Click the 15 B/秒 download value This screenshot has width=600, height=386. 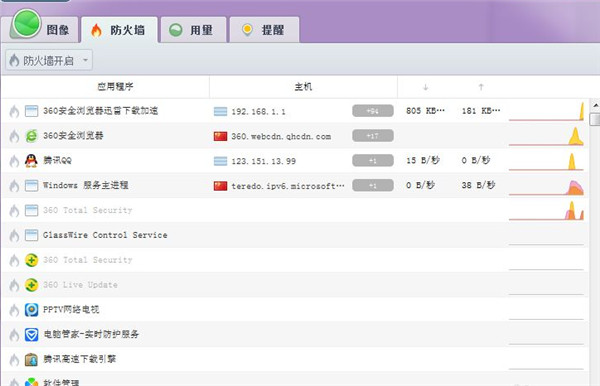click(x=423, y=161)
